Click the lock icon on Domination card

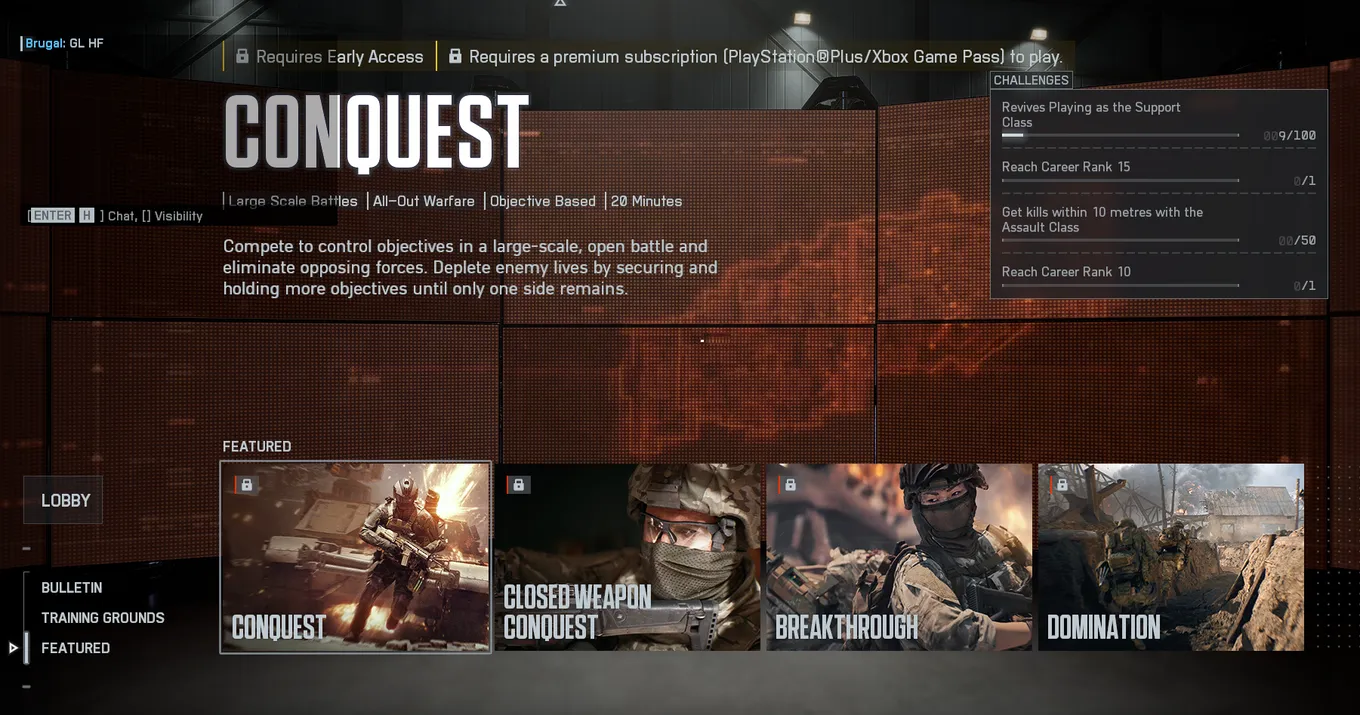pyautogui.click(x=1062, y=485)
